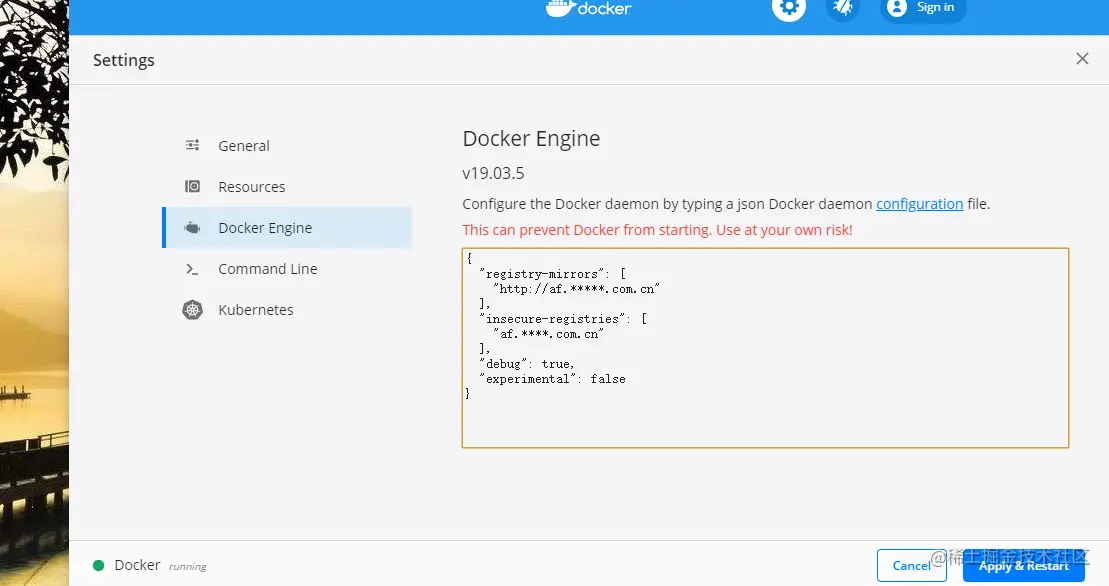Click the version text v19.03.5
This screenshot has width=1109, height=586.
(493, 173)
